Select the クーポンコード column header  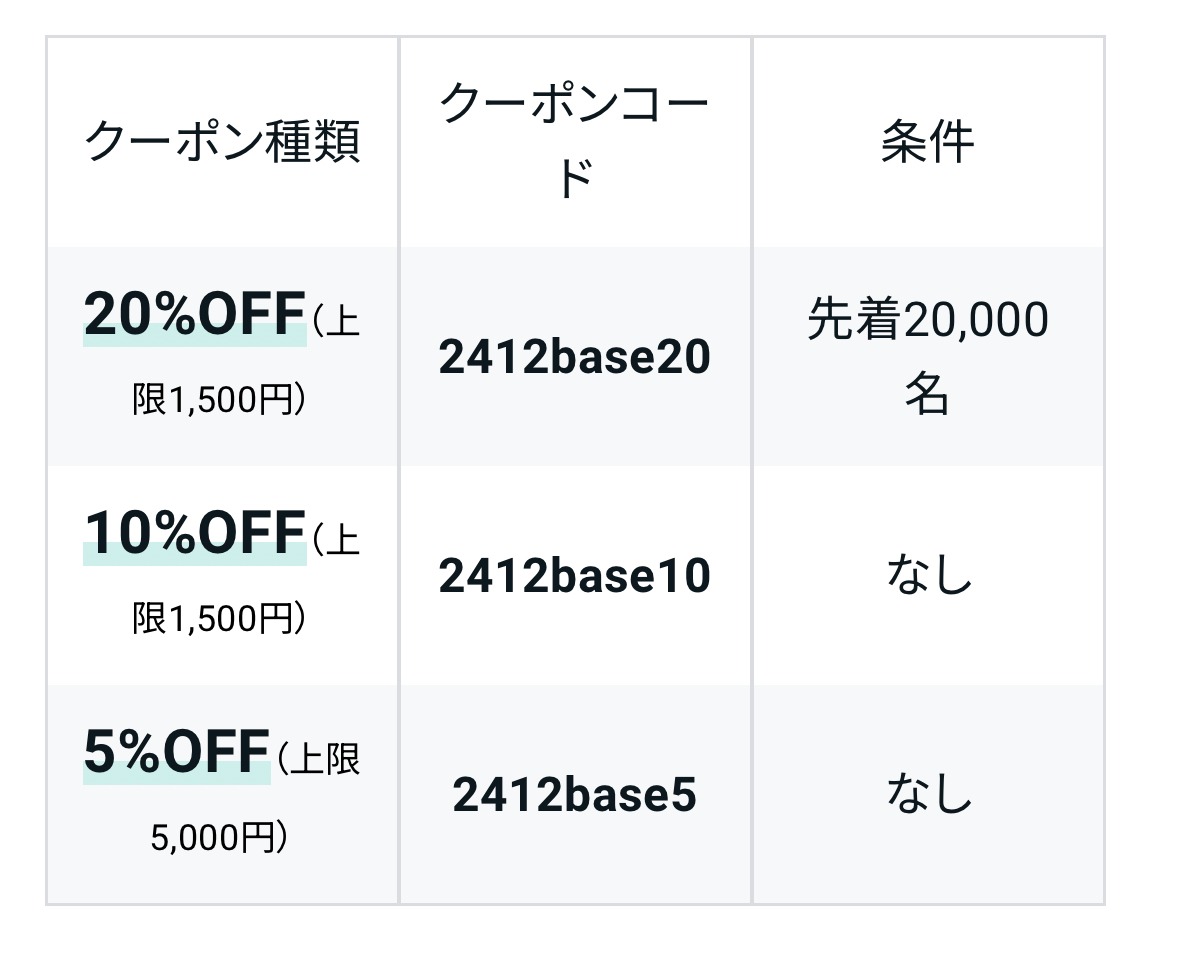[x=574, y=141]
